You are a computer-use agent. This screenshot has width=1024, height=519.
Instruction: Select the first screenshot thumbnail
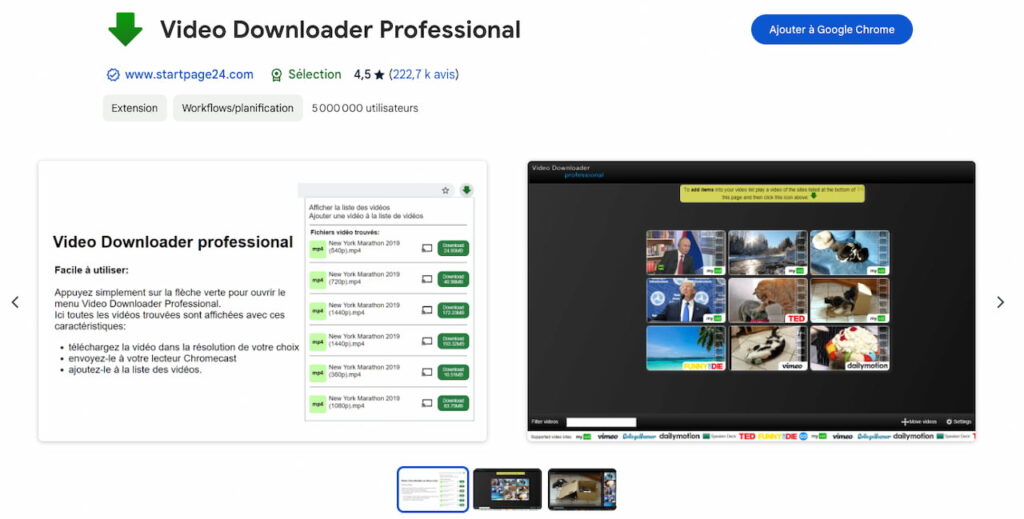tap(433, 489)
